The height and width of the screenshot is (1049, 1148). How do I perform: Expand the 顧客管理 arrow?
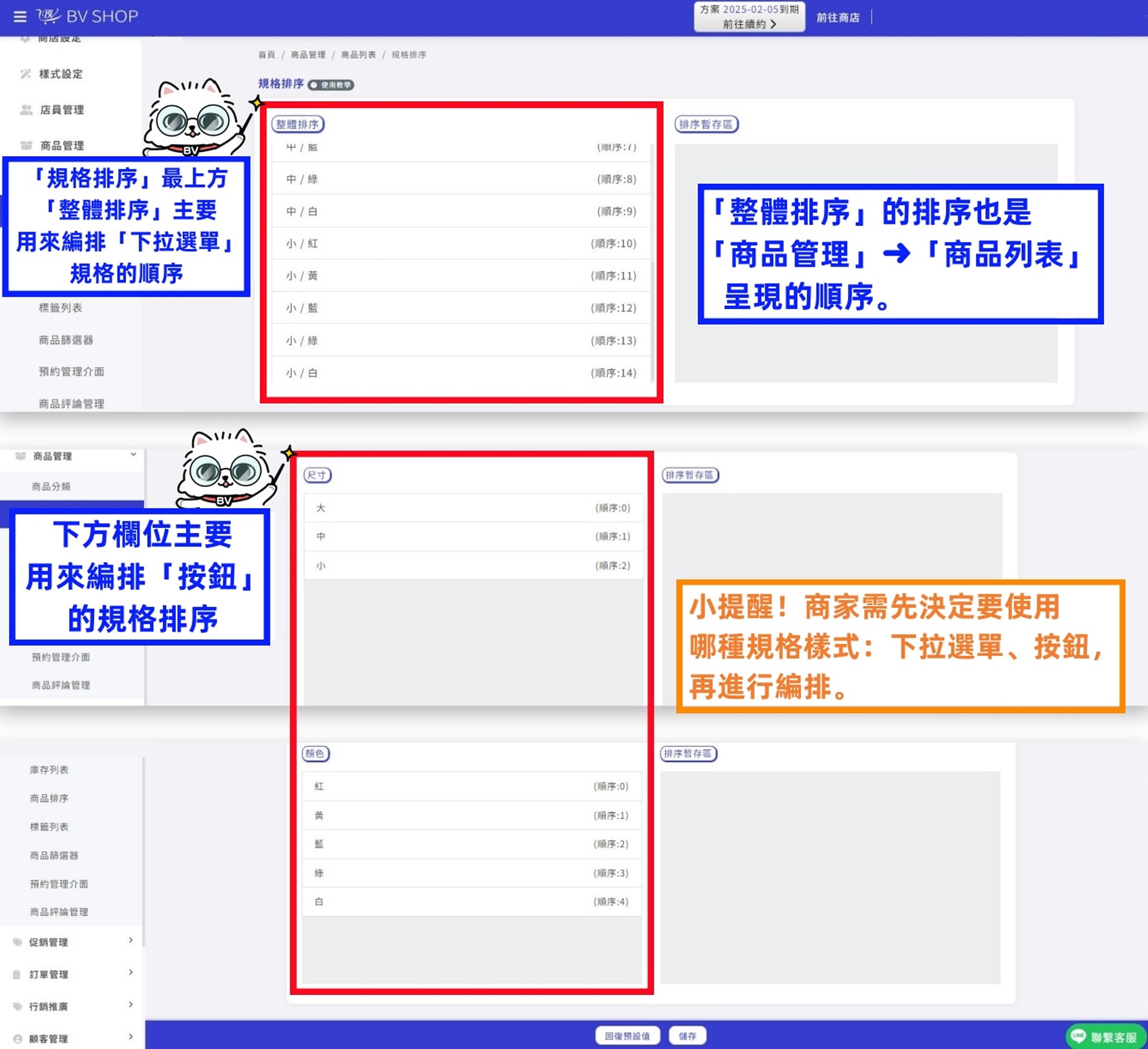pyautogui.click(x=131, y=1036)
